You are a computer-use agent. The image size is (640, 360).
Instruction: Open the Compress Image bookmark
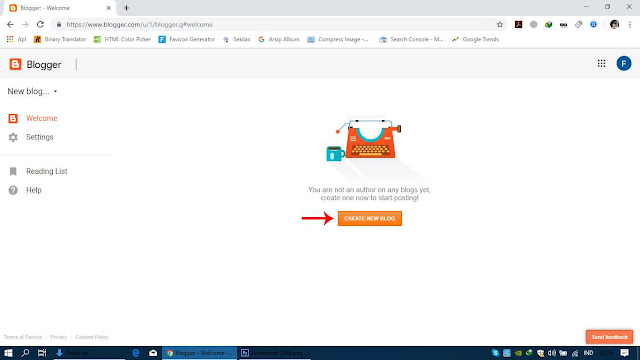[x=338, y=39]
